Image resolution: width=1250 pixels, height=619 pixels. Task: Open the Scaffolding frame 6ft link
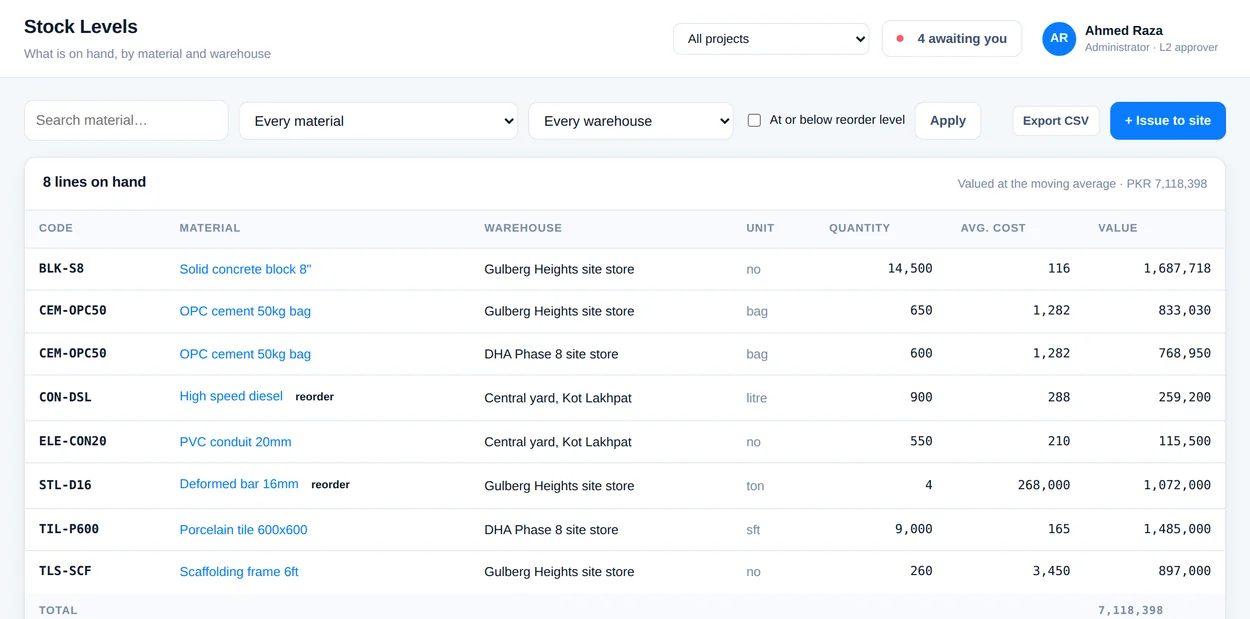pyautogui.click(x=239, y=572)
